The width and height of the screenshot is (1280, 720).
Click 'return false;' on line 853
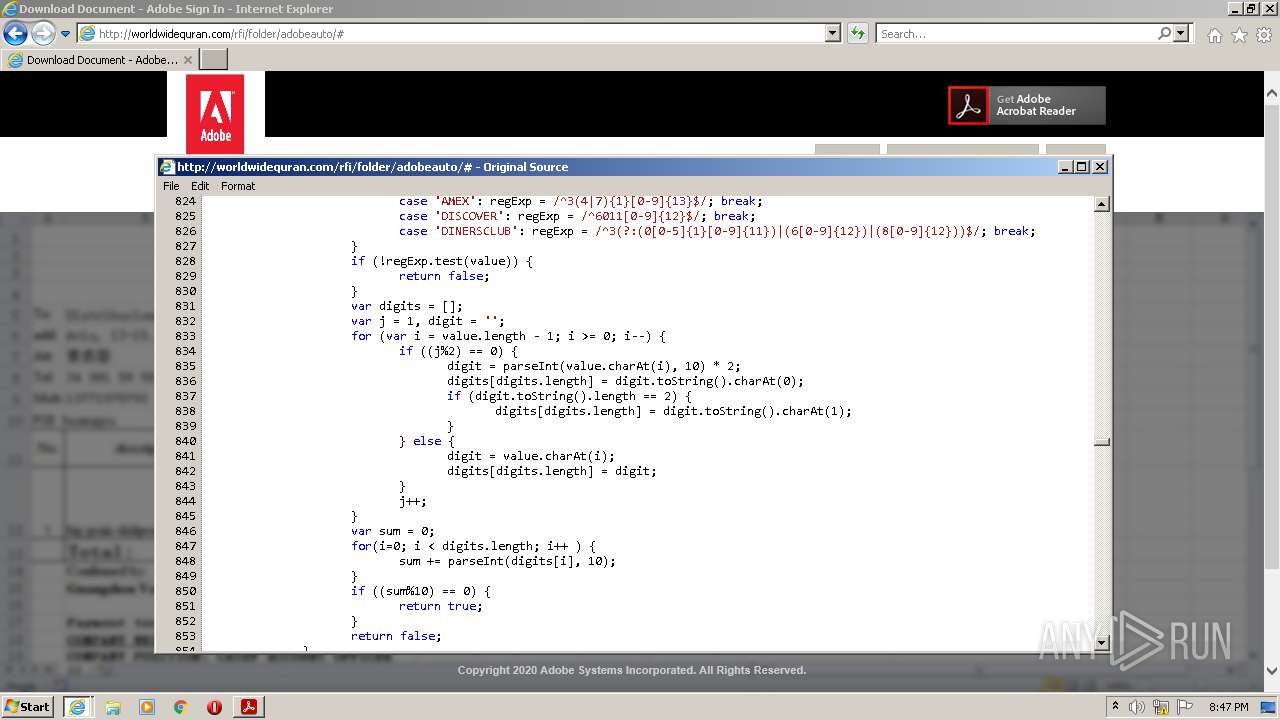[396, 636]
